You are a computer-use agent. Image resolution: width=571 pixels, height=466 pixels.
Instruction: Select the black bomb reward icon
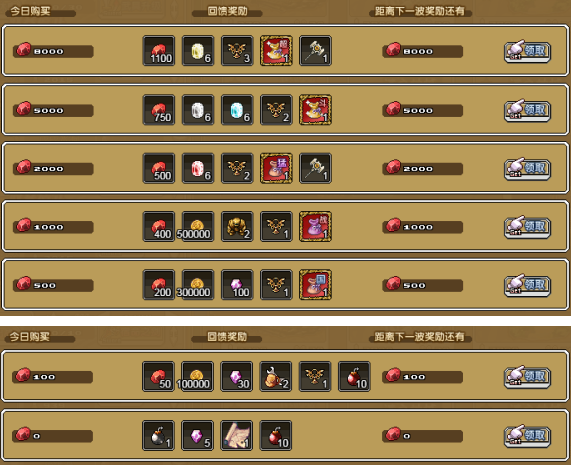(x=158, y=435)
